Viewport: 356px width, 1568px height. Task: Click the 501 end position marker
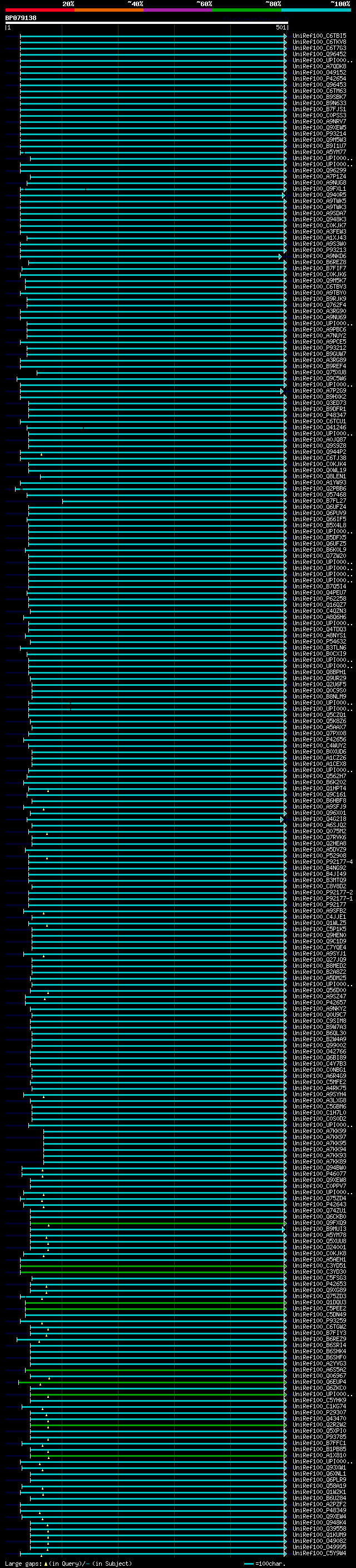(x=280, y=27)
